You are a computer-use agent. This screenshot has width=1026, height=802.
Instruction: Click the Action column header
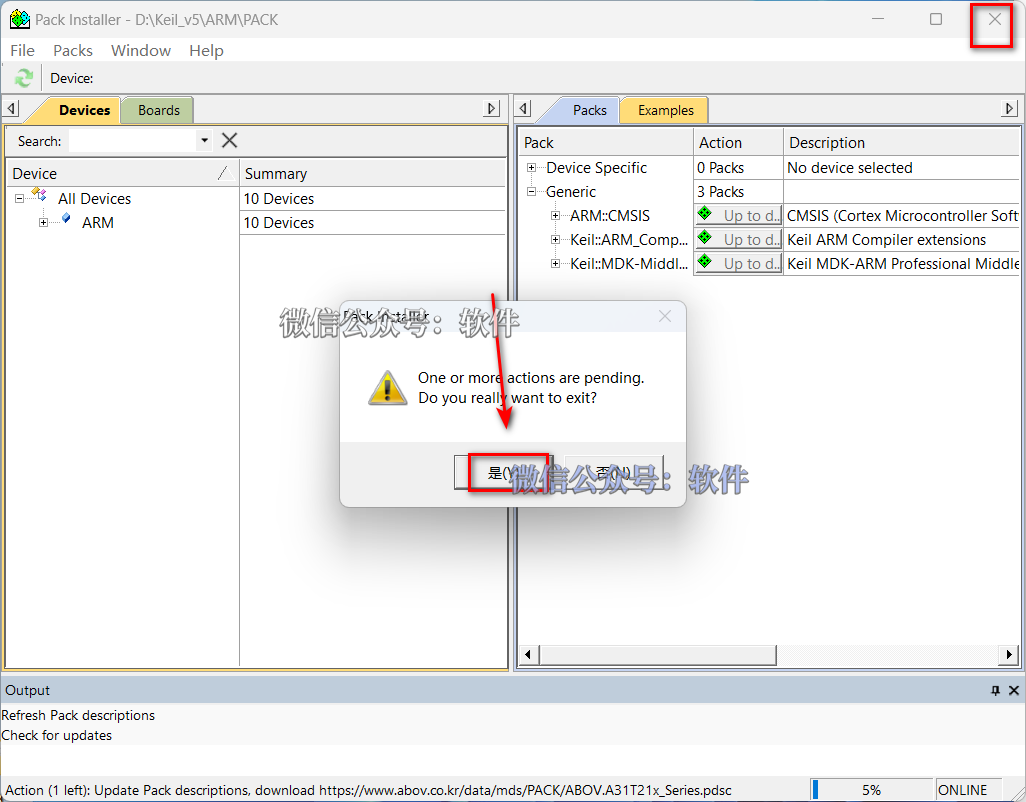click(x=738, y=142)
